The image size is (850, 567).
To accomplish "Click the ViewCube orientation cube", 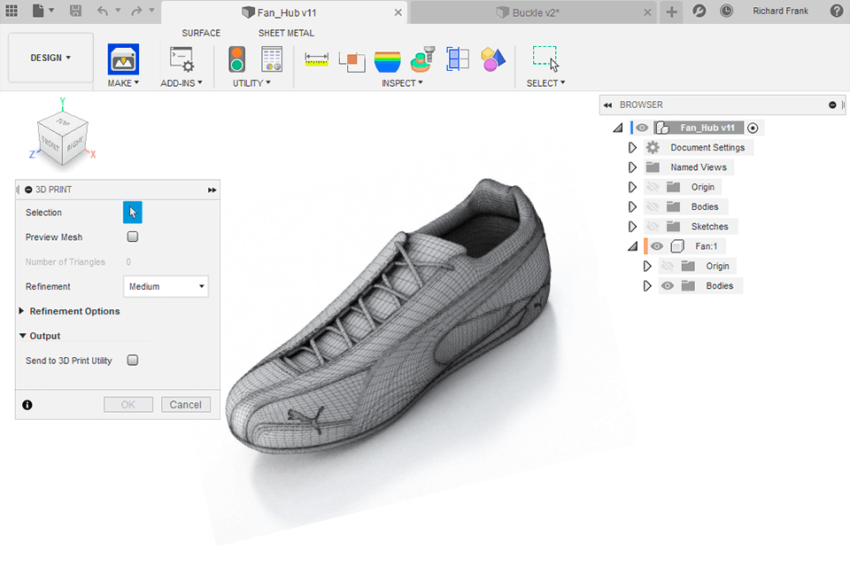I will [60, 135].
